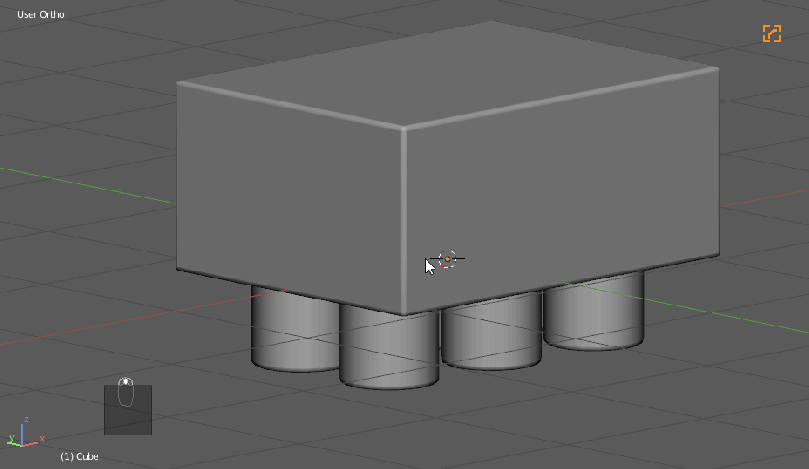Click the red X axis letter in gizmo
Viewport: 809px width, 469px height.
pos(43,439)
